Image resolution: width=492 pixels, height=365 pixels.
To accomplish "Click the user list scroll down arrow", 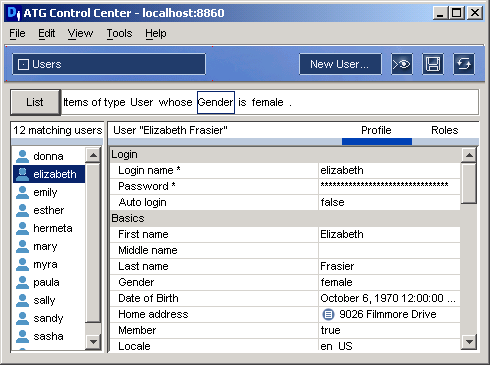I will pyautogui.click(x=93, y=342).
